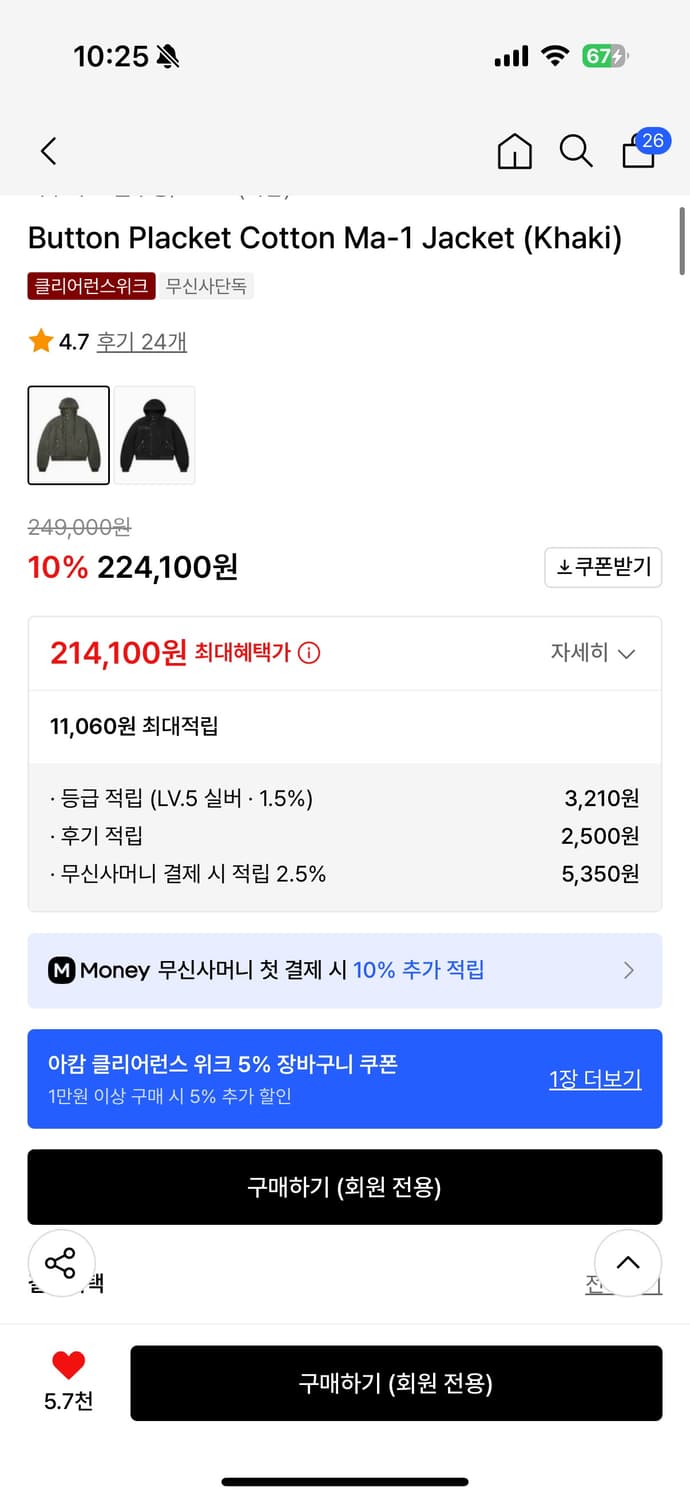Open the 무신사머니 banner chevron
The width and height of the screenshot is (690, 1500).
pyautogui.click(x=629, y=970)
